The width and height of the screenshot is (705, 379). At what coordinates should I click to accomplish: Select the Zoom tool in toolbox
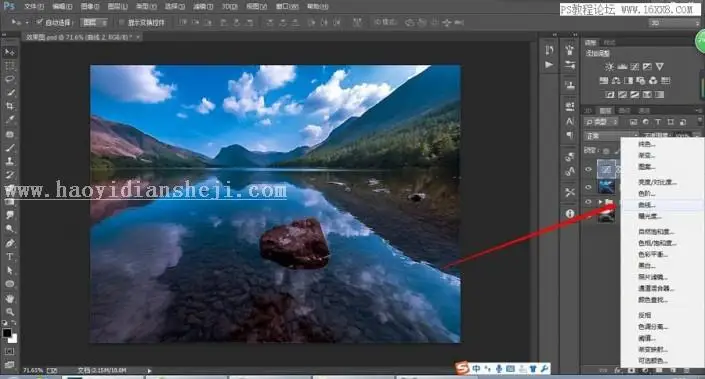coord(9,312)
